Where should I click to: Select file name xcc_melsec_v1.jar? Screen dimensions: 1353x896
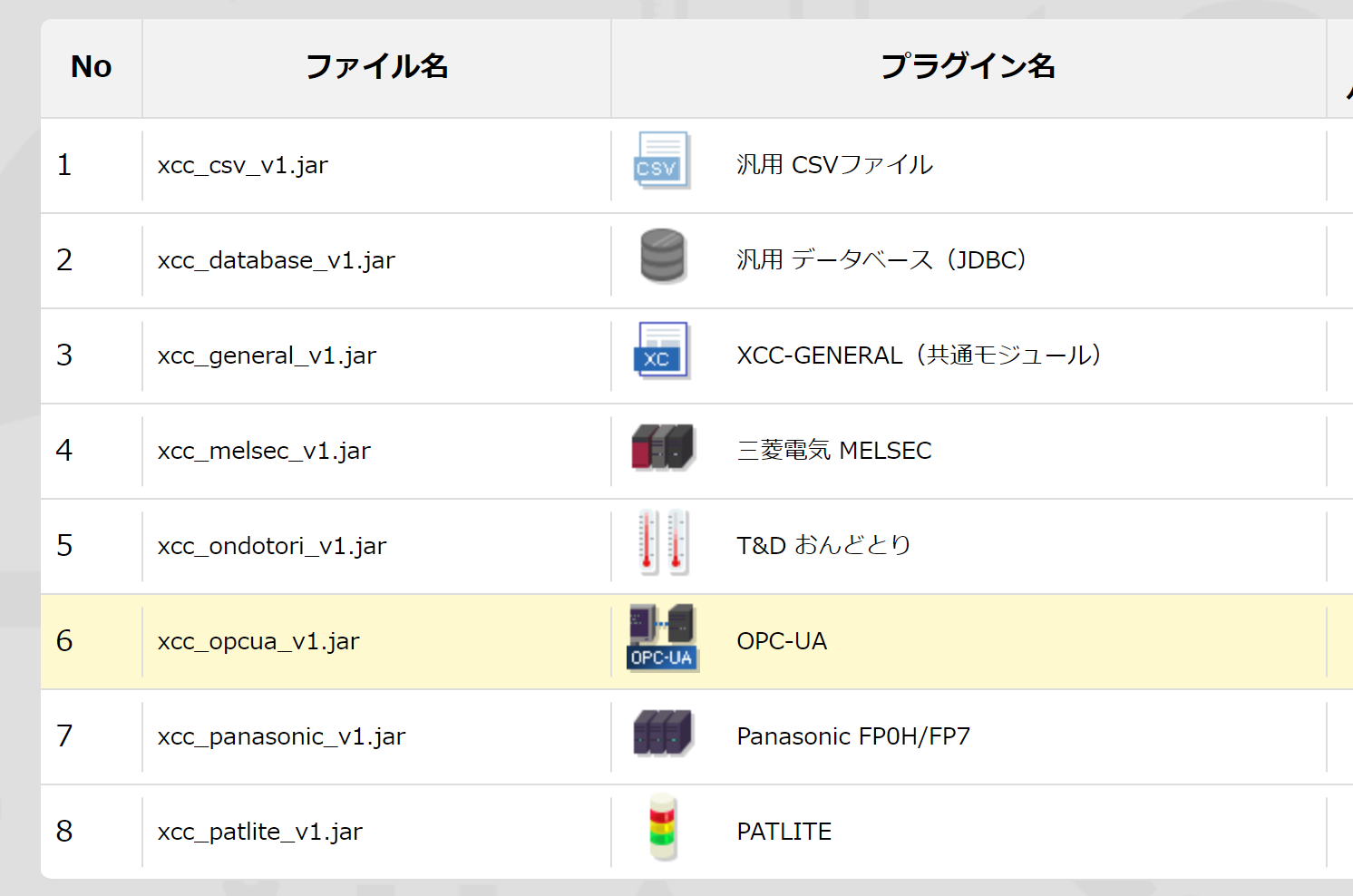[264, 452]
